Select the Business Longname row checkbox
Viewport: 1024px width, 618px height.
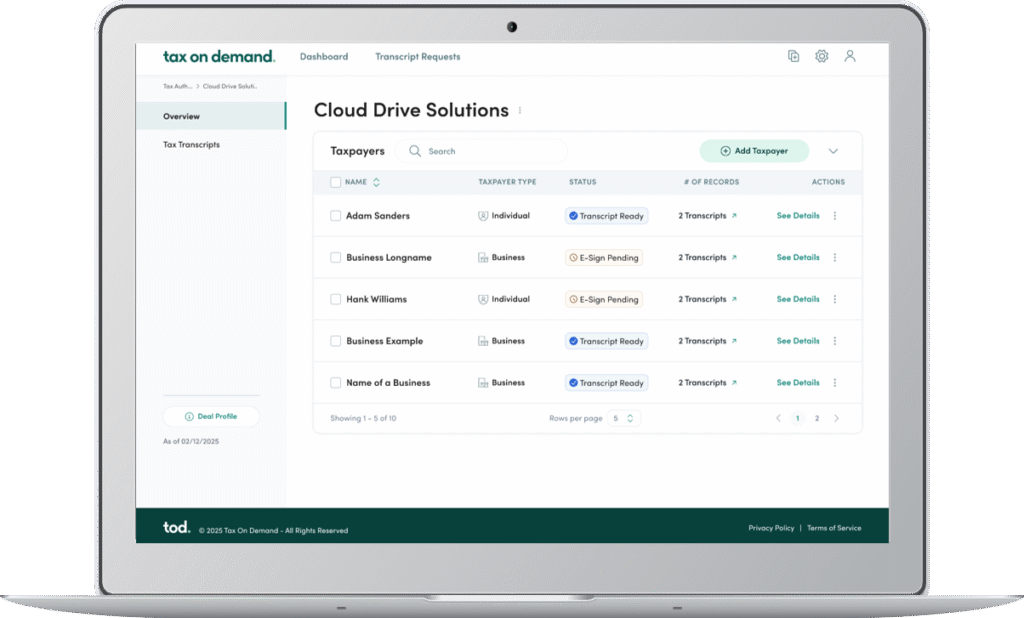336,258
